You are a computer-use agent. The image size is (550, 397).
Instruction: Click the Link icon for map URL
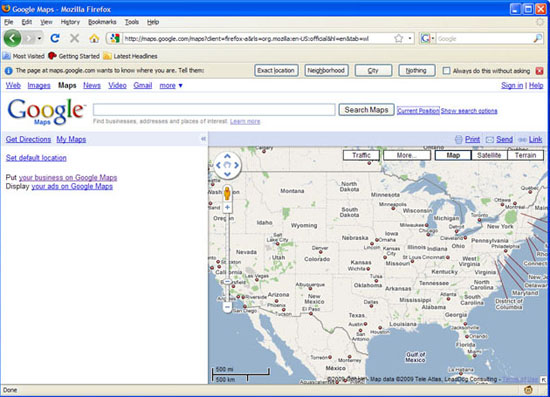click(x=530, y=140)
